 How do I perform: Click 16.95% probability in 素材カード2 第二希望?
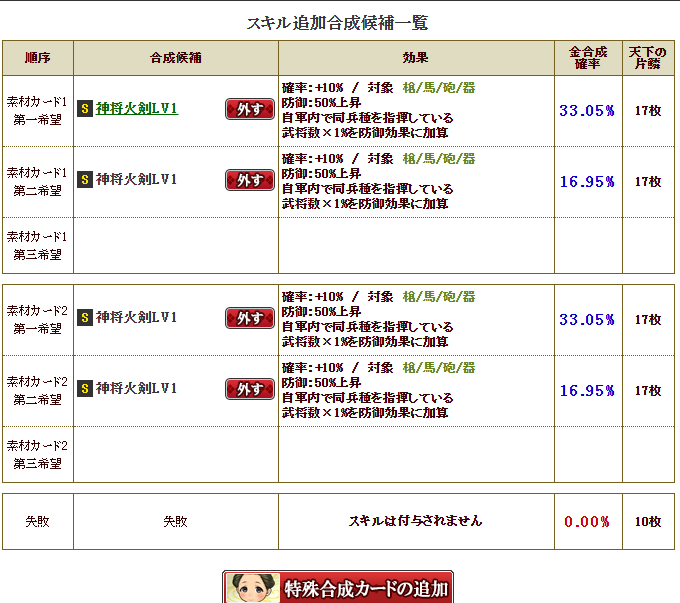click(587, 391)
